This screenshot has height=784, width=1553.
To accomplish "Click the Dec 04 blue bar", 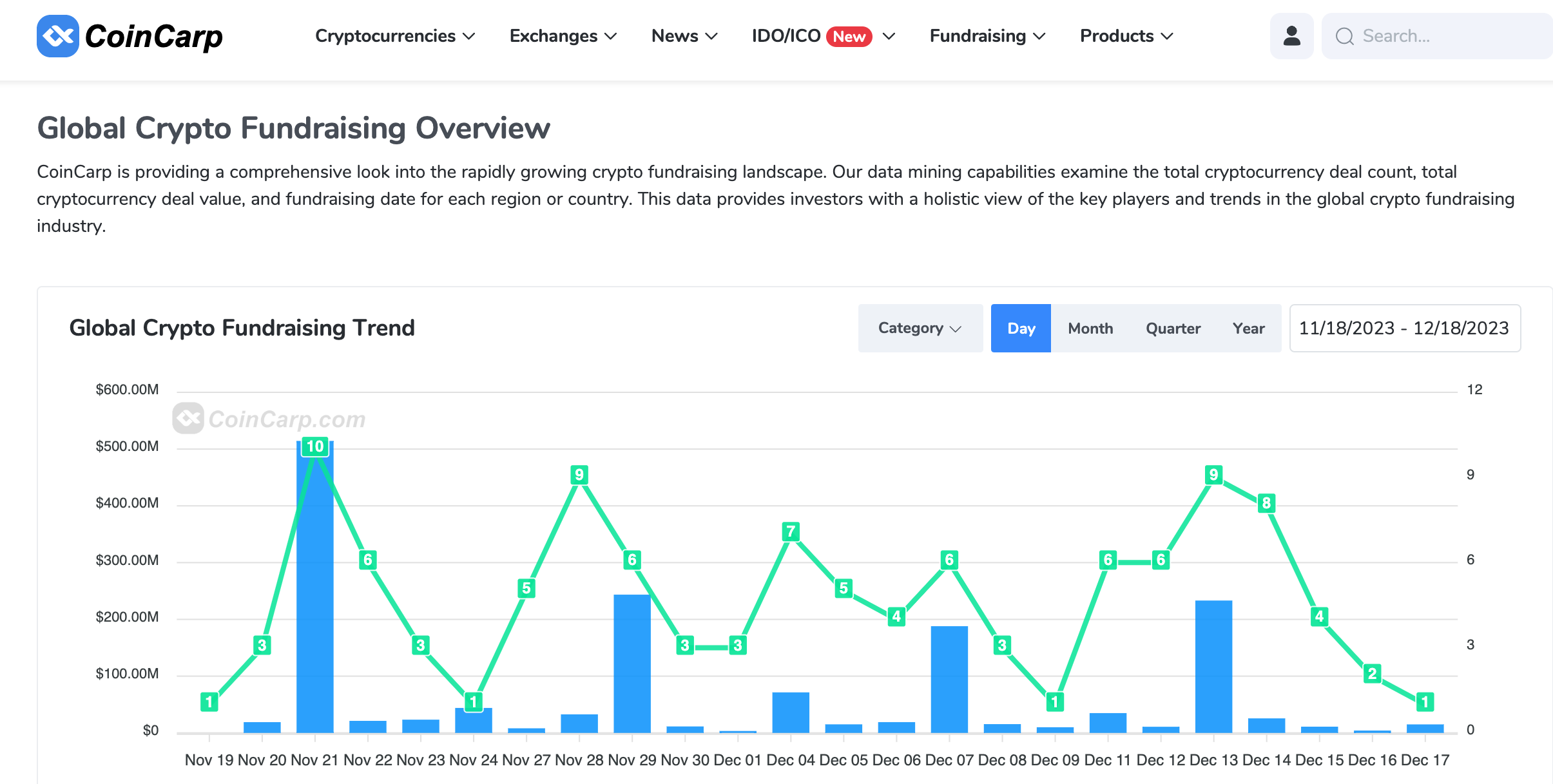I will coord(791,712).
